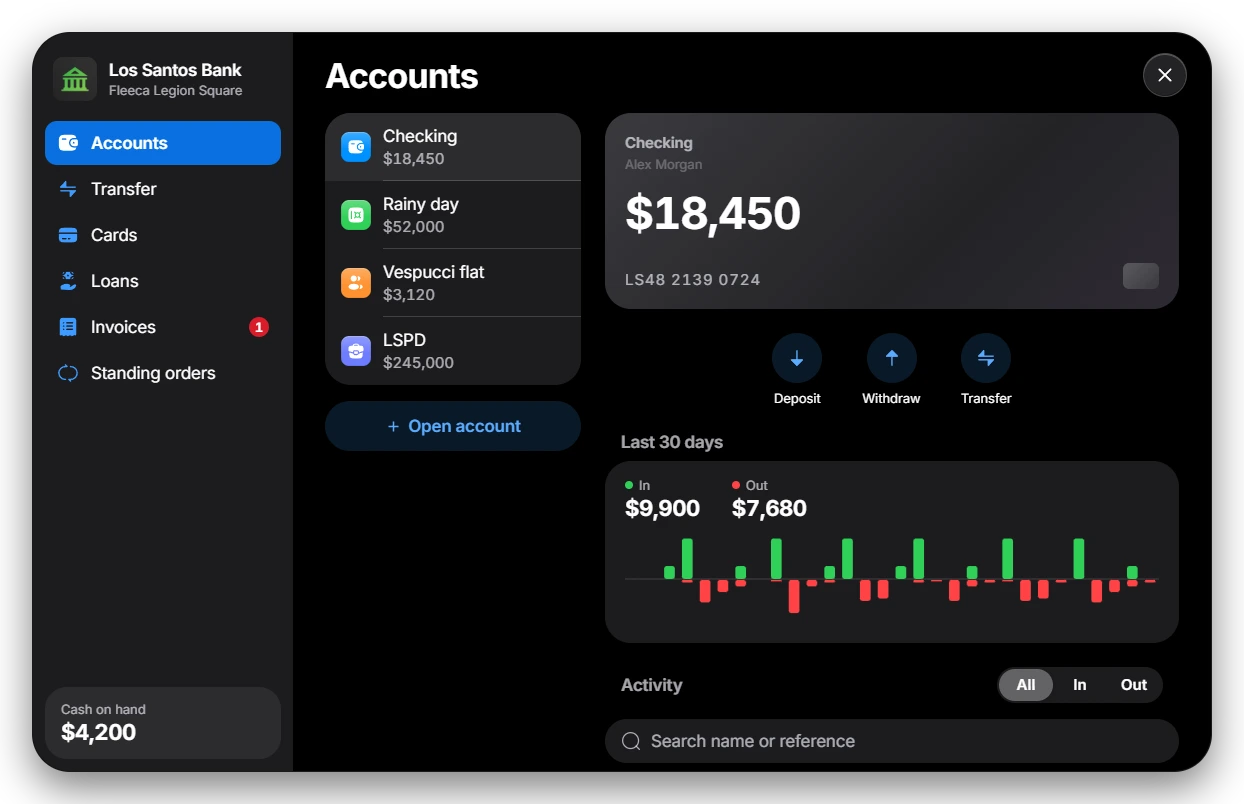Open the Invoices section
Screen dimensions: 1244x804
(163, 327)
